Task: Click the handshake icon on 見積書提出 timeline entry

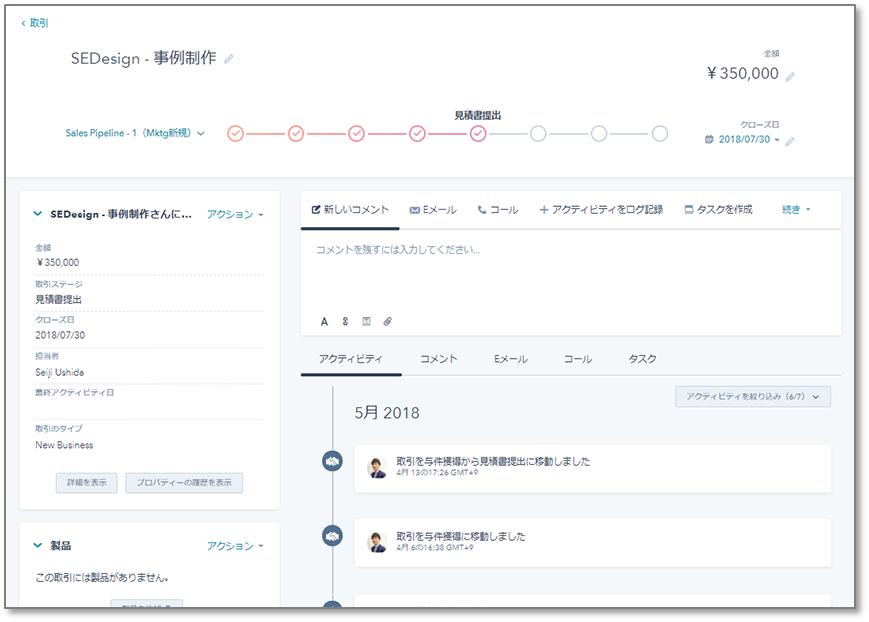Action: coord(332,461)
